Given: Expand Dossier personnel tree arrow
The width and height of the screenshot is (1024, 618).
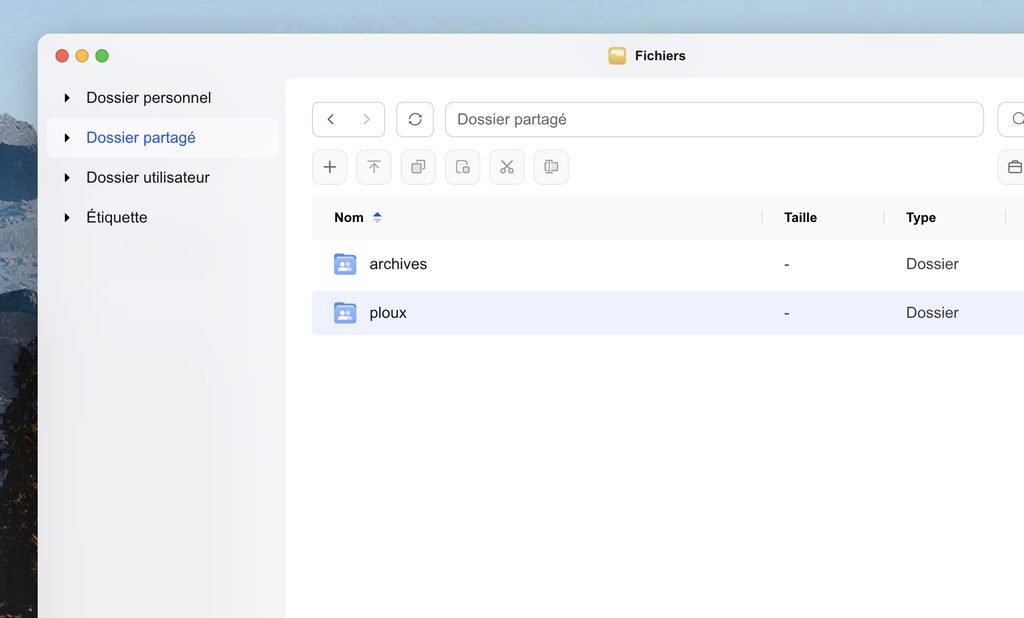Looking at the screenshot, I should pos(67,98).
